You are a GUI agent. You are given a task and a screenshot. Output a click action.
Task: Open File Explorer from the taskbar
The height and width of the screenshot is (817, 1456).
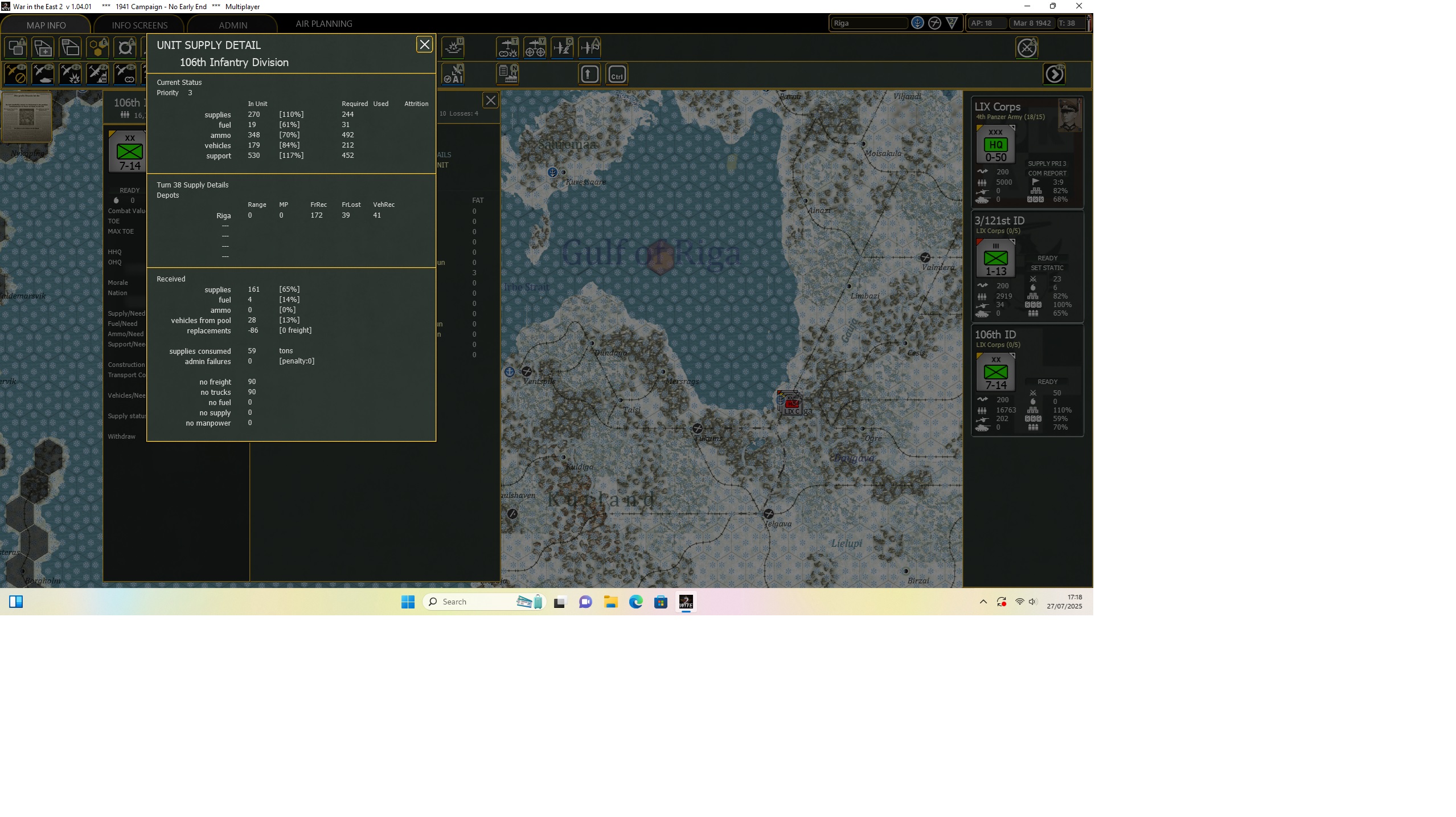point(610,602)
